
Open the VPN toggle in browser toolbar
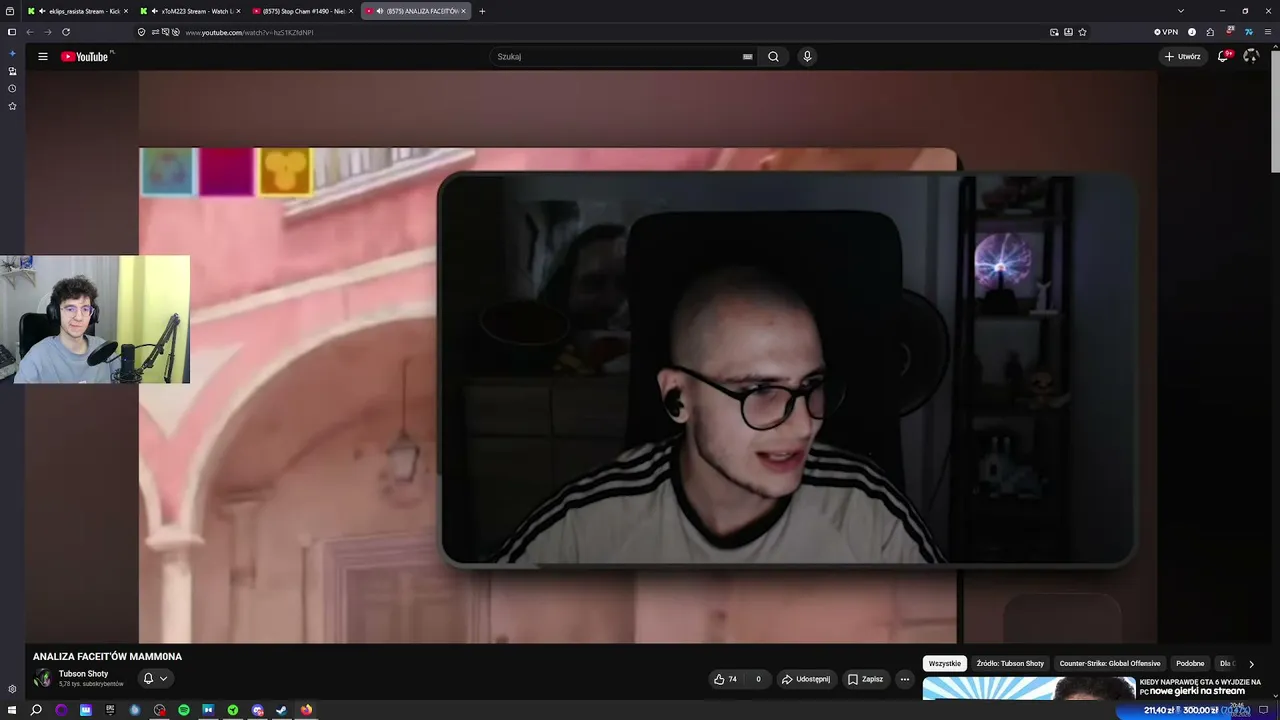(x=1166, y=32)
